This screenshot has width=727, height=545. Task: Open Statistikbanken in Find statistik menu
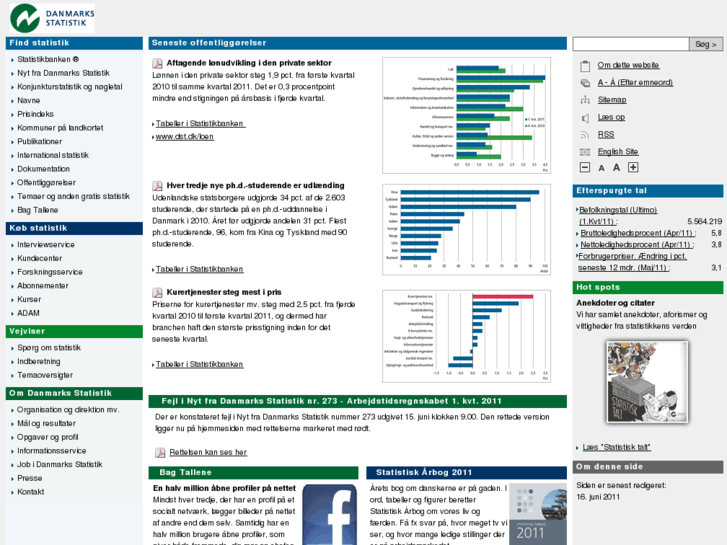pos(48,59)
